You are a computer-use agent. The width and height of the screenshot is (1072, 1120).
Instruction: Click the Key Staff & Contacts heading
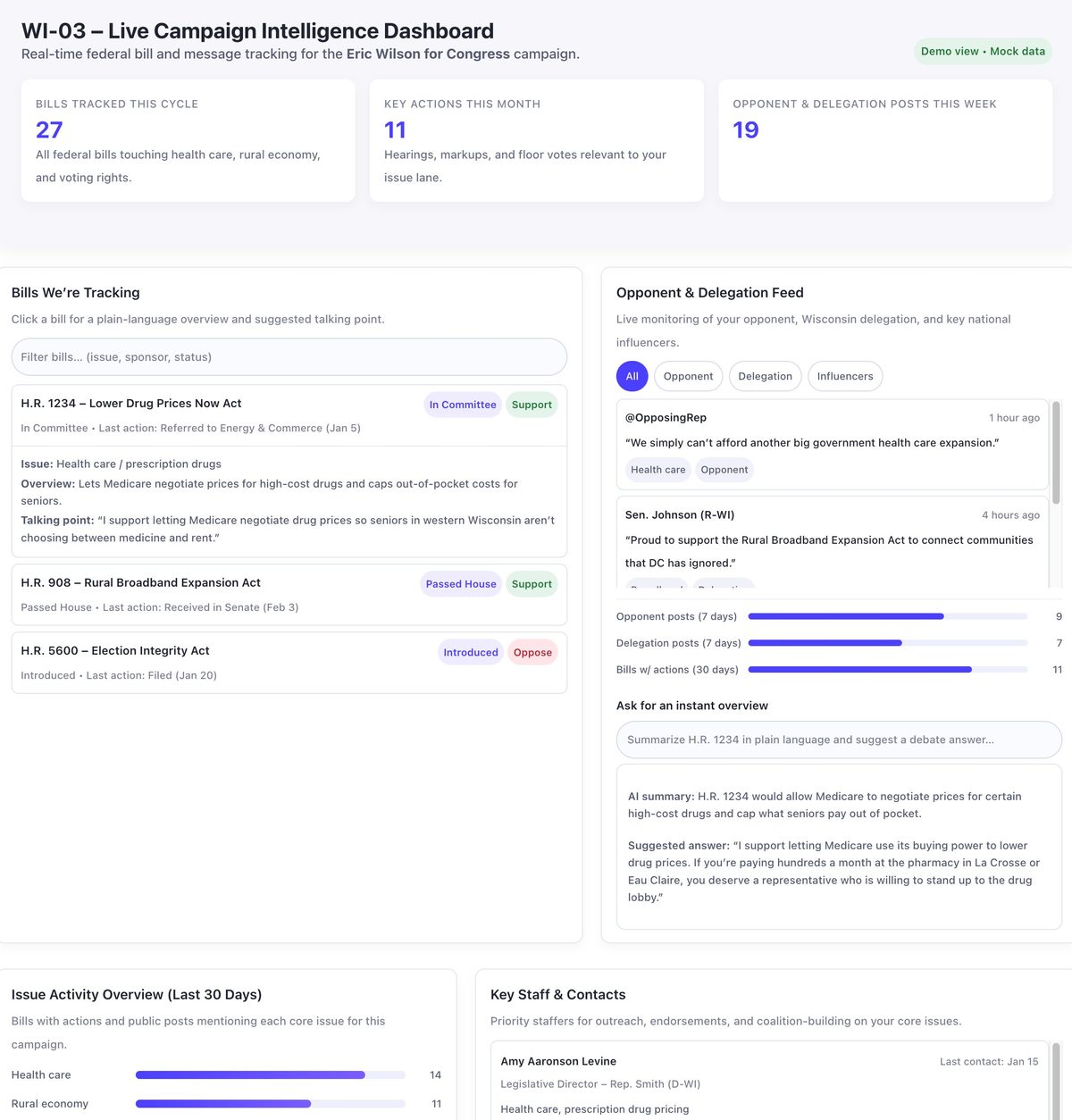click(558, 995)
